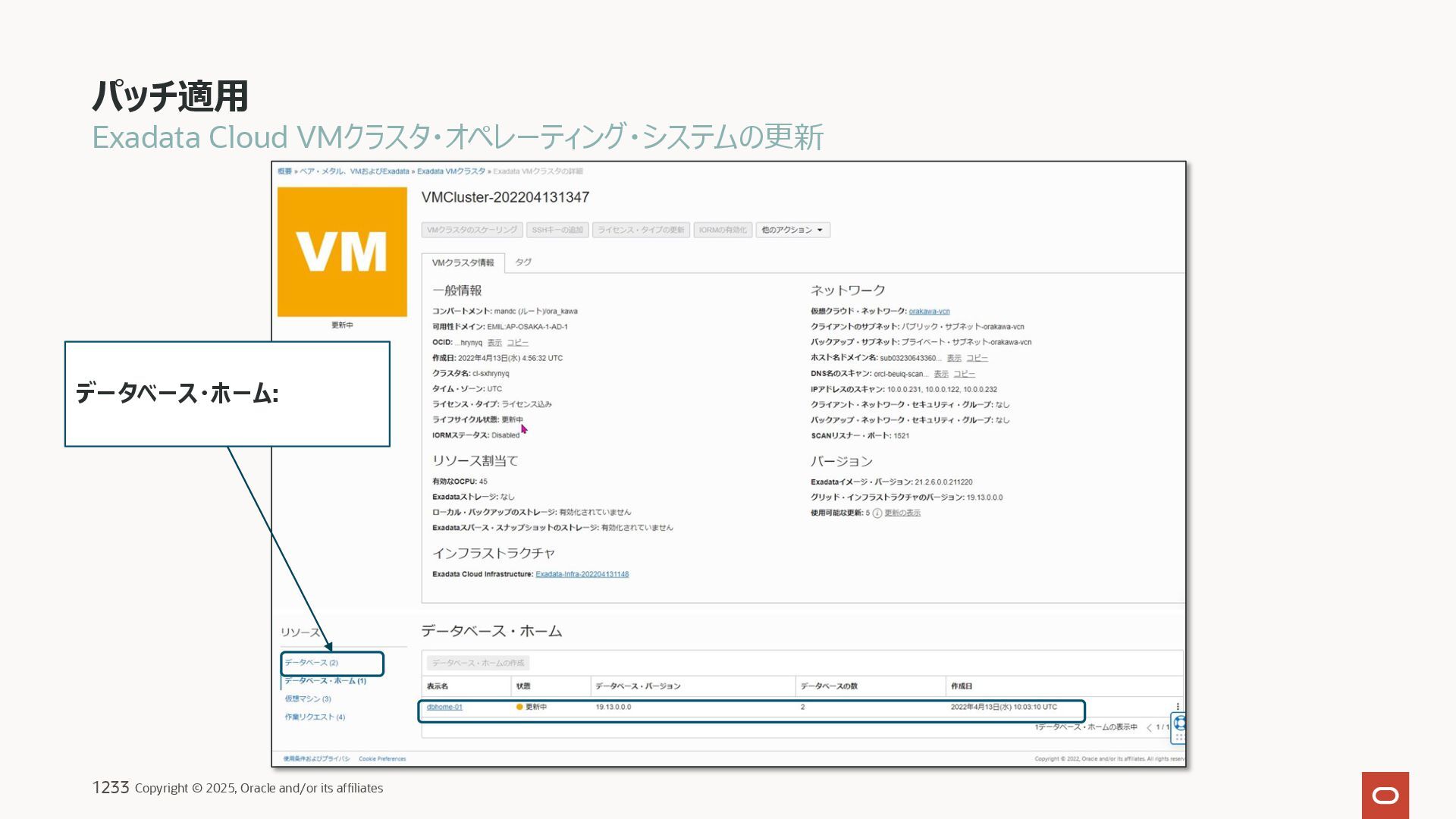Open the dbhome-01 database home link
The image size is (1456, 819).
click(444, 707)
